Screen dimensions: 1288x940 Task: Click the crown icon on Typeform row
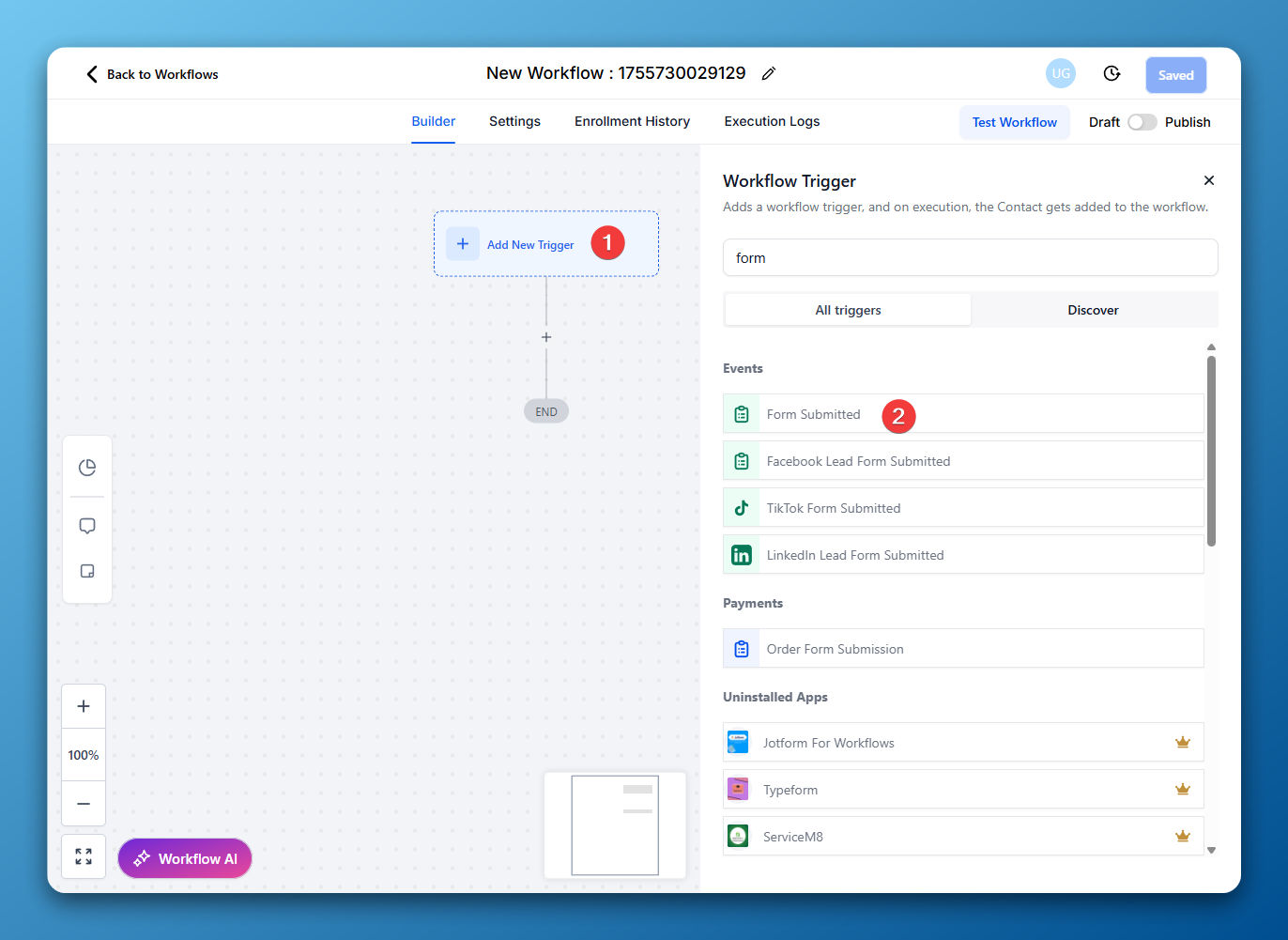(1183, 790)
